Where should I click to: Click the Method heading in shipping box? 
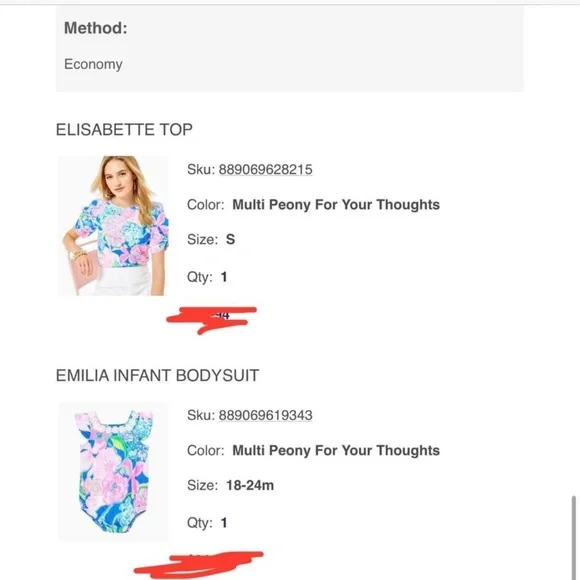pos(95,28)
